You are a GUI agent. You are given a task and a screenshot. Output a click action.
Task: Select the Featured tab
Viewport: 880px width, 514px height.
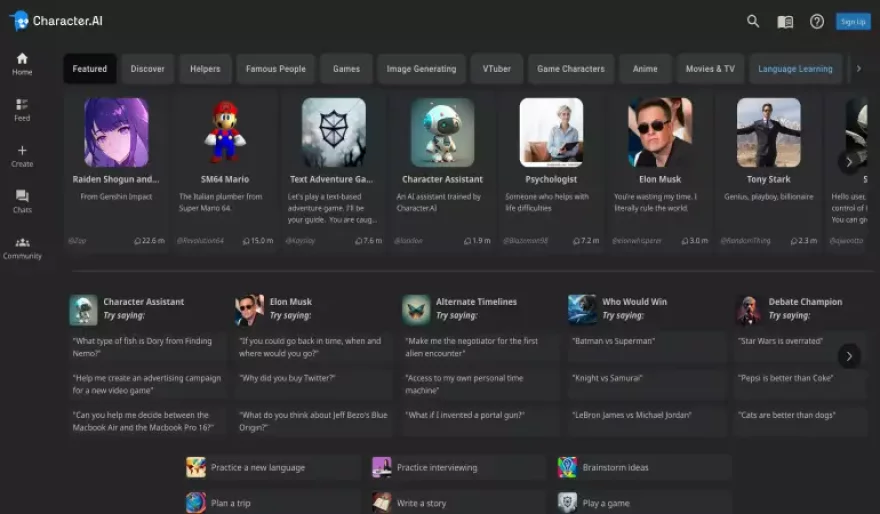click(x=90, y=68)
